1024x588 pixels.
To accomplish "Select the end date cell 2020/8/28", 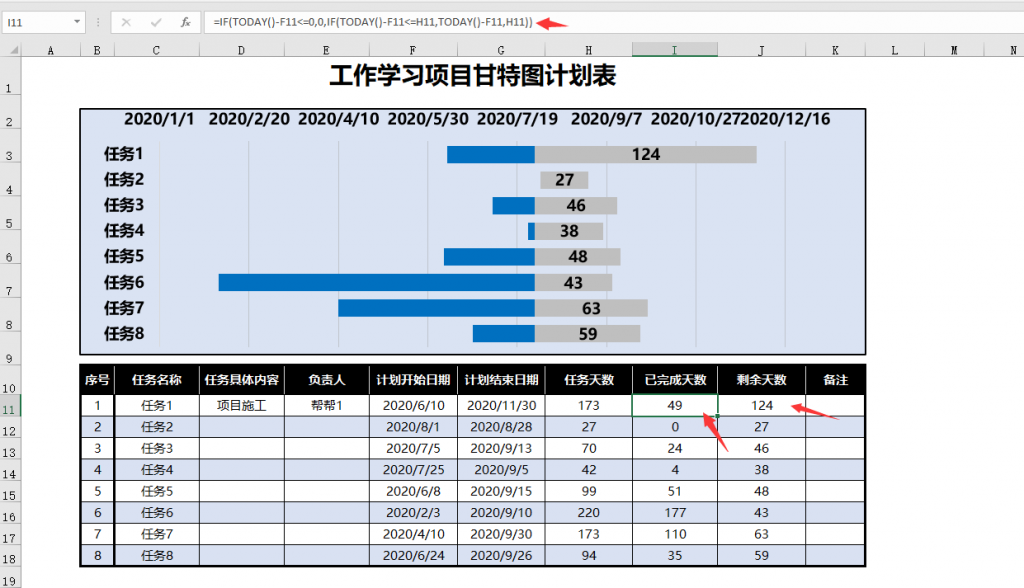I will point(502,427).
